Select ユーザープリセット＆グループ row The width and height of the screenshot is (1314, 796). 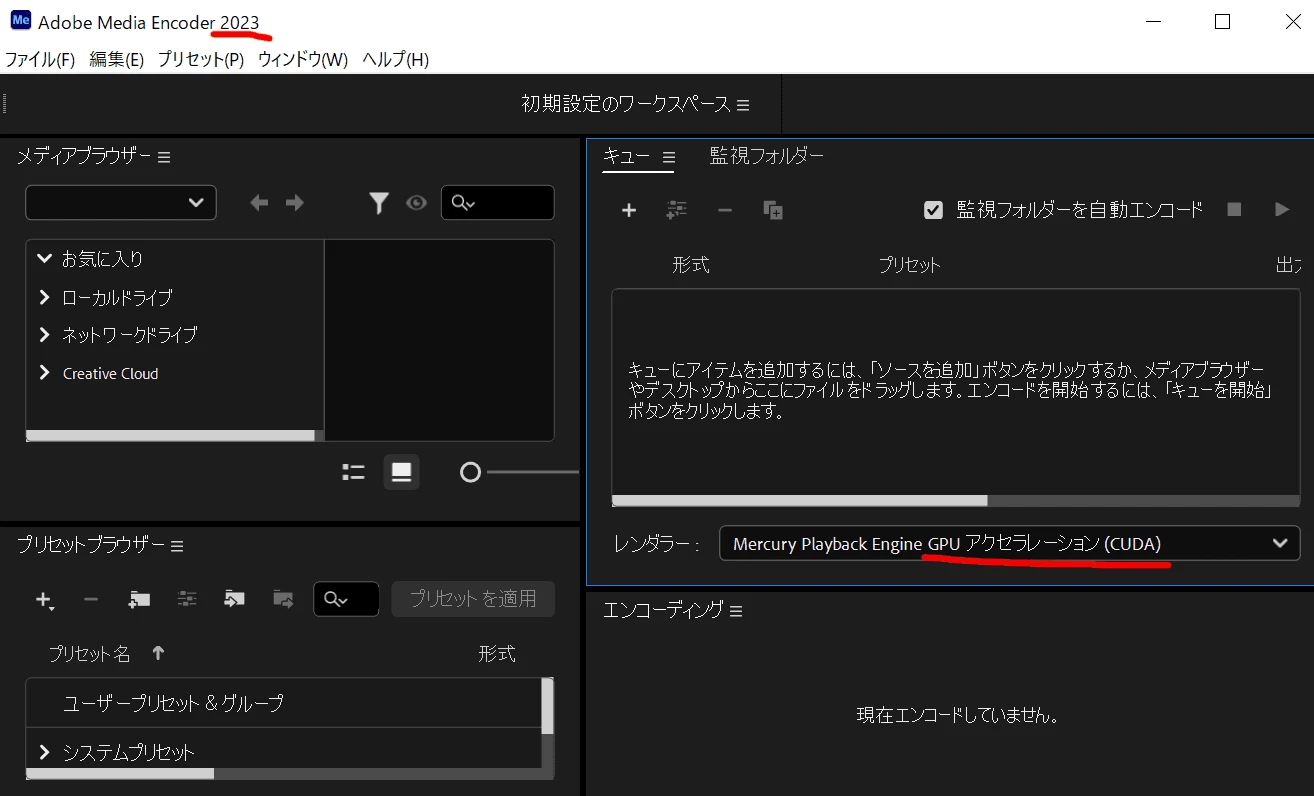pyautogui.click(x=283, y=703)
